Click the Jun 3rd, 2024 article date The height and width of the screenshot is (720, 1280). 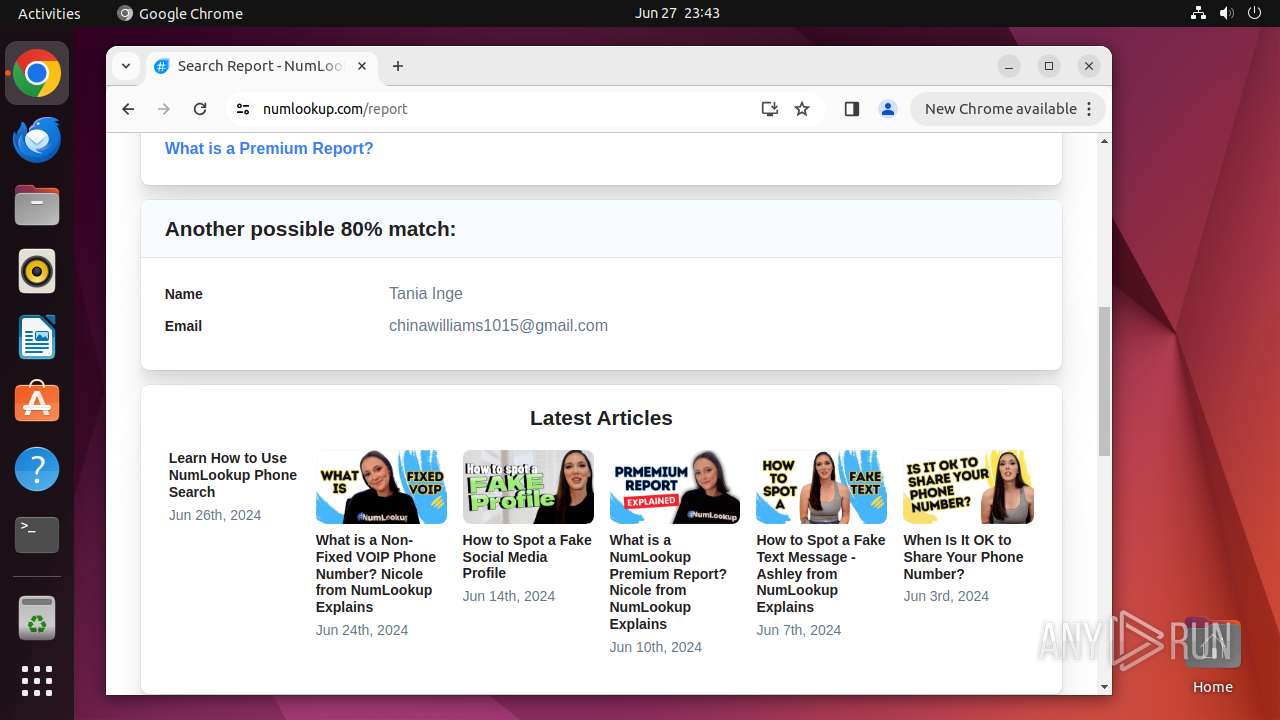[x=946, y=596]
